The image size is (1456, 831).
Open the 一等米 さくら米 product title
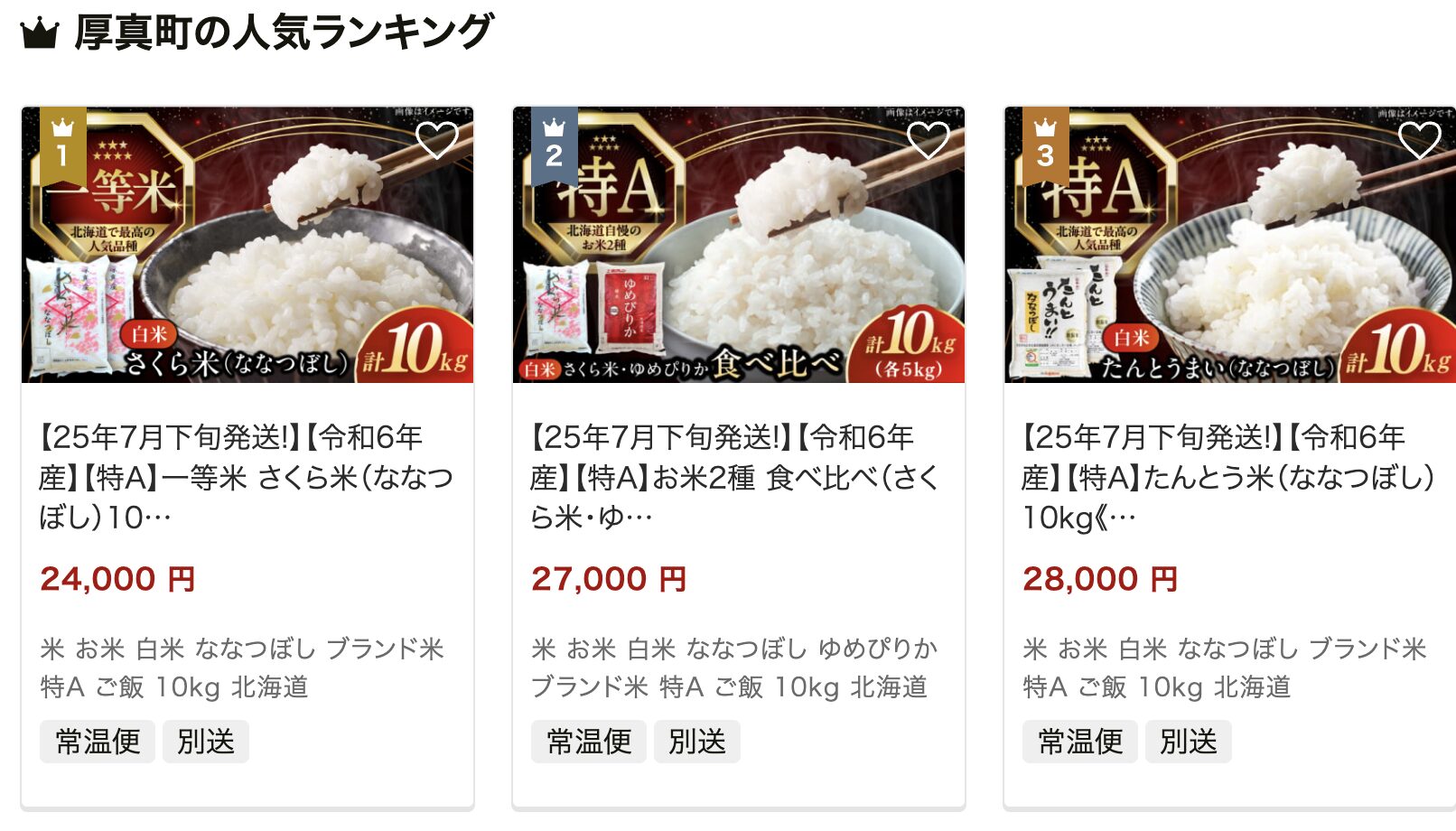(x=246, y=477)
